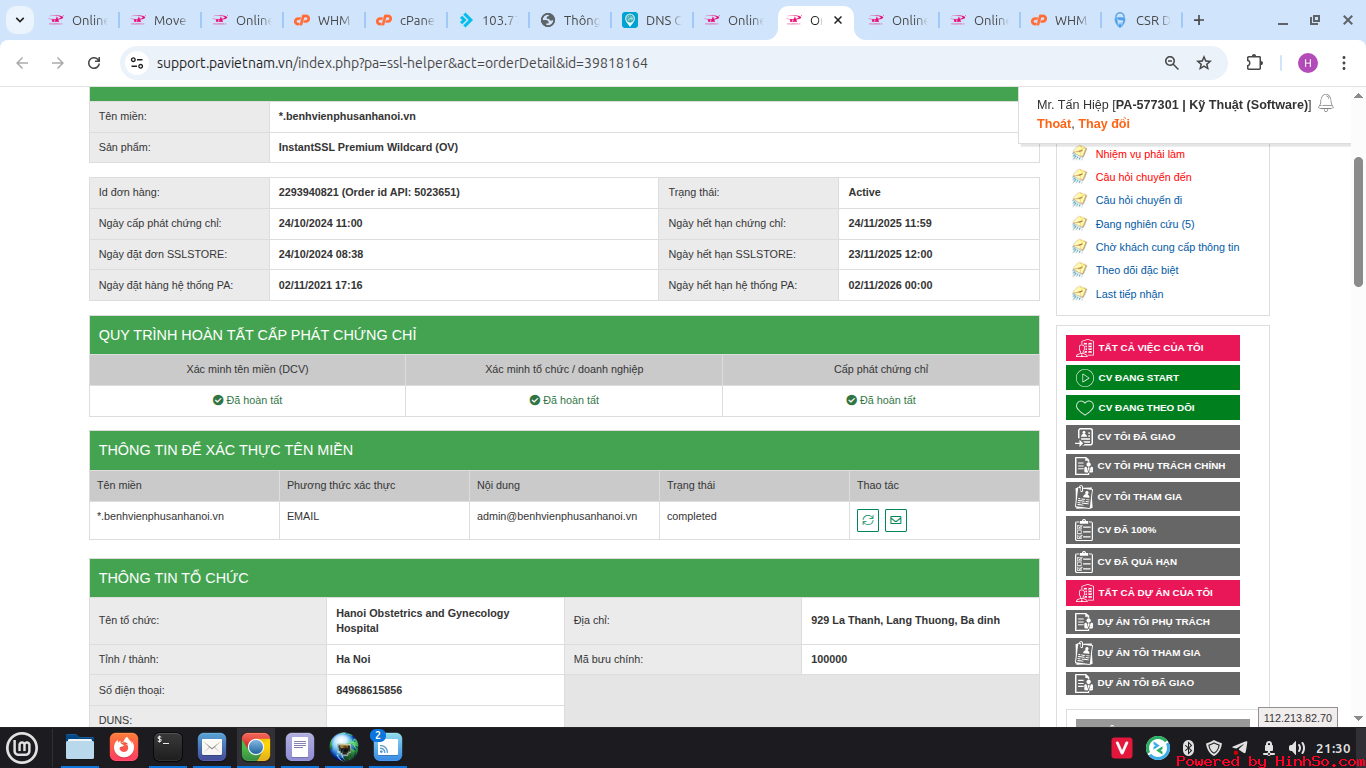Click the site information icon beside the URL

pos(137,63)
